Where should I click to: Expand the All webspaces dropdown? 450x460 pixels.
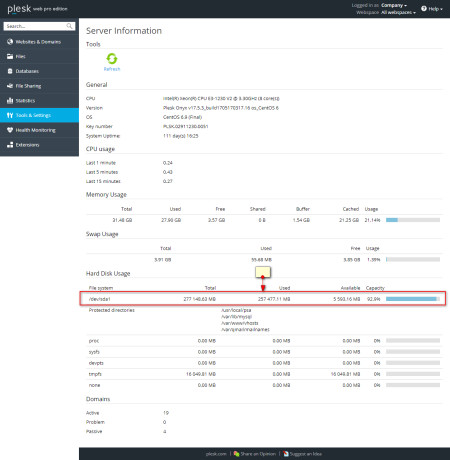(398, 12)
